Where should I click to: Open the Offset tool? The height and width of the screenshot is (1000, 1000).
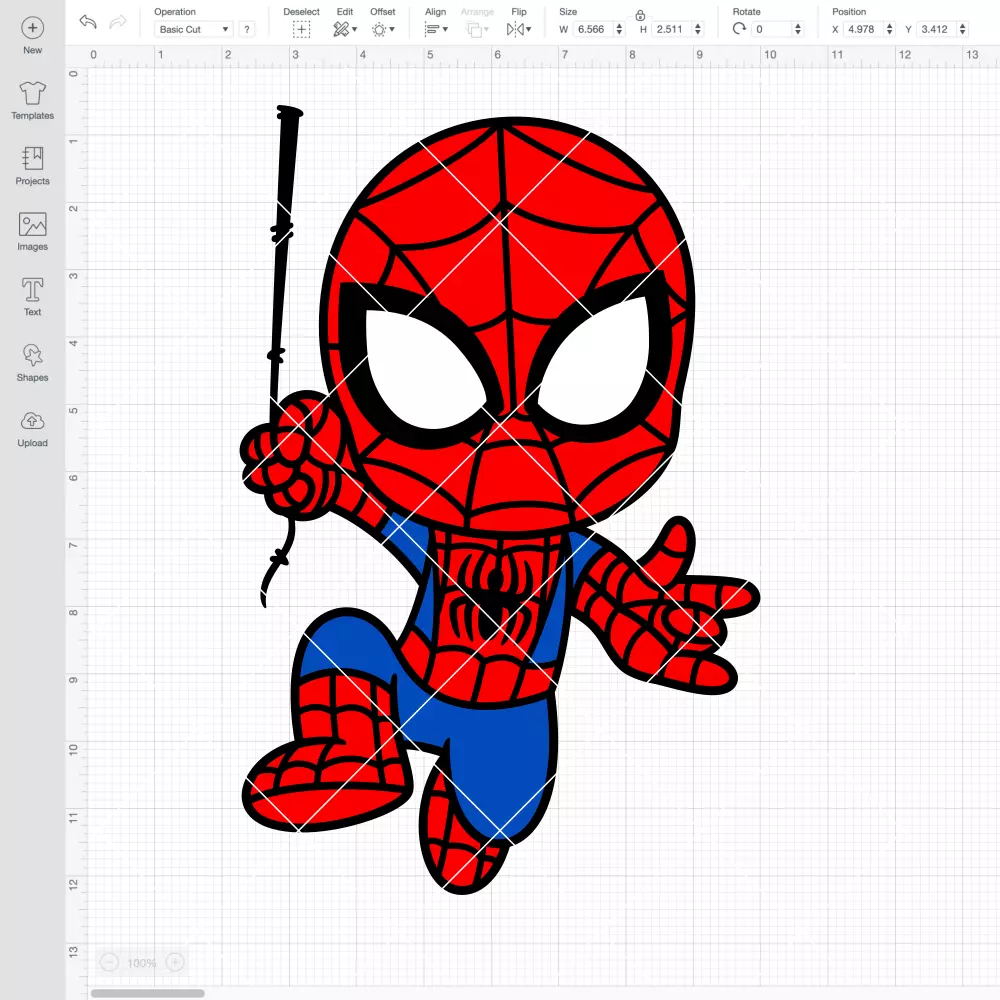click(383, 29)
